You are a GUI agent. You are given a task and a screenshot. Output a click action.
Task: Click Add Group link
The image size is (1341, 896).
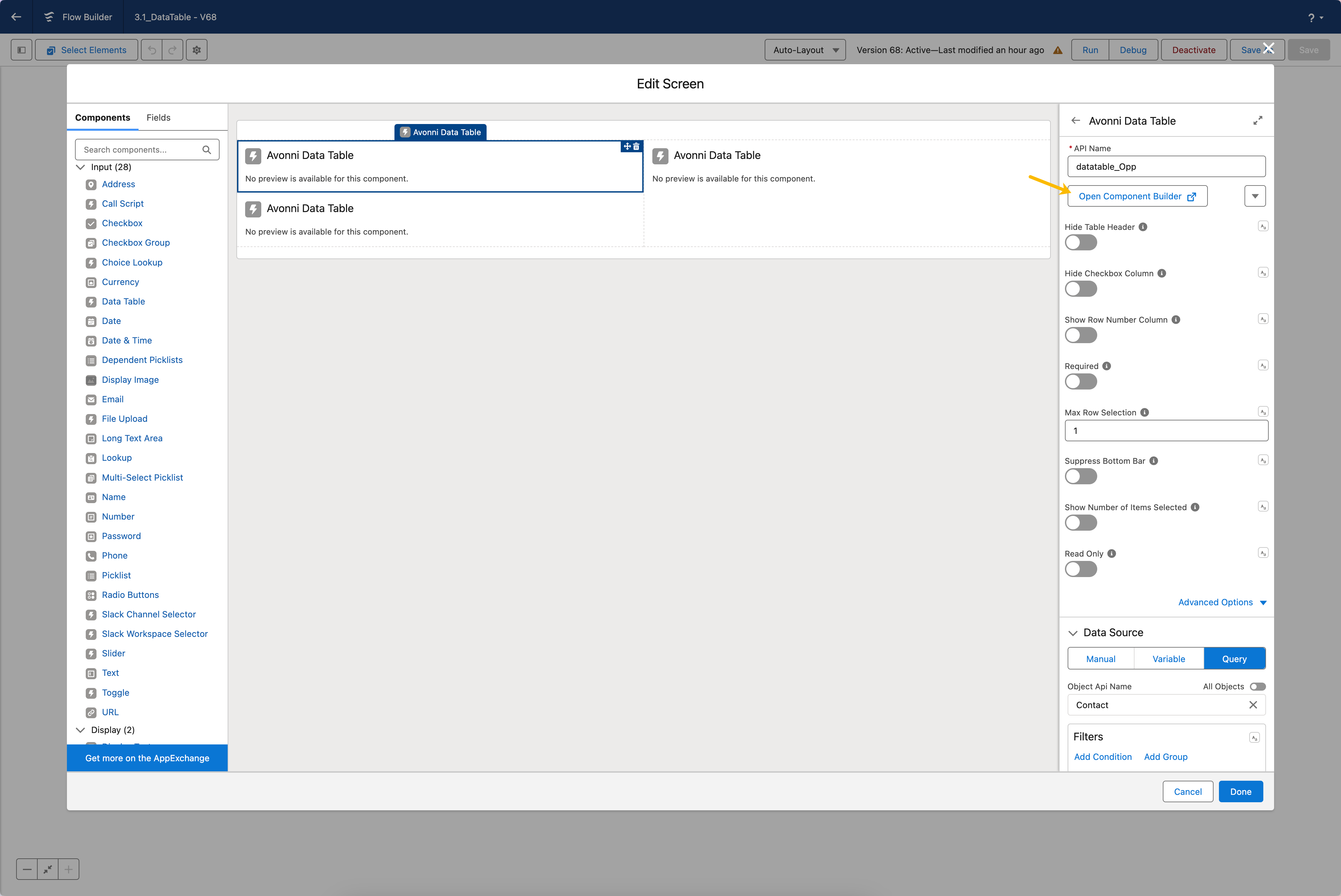[1165, 757]
